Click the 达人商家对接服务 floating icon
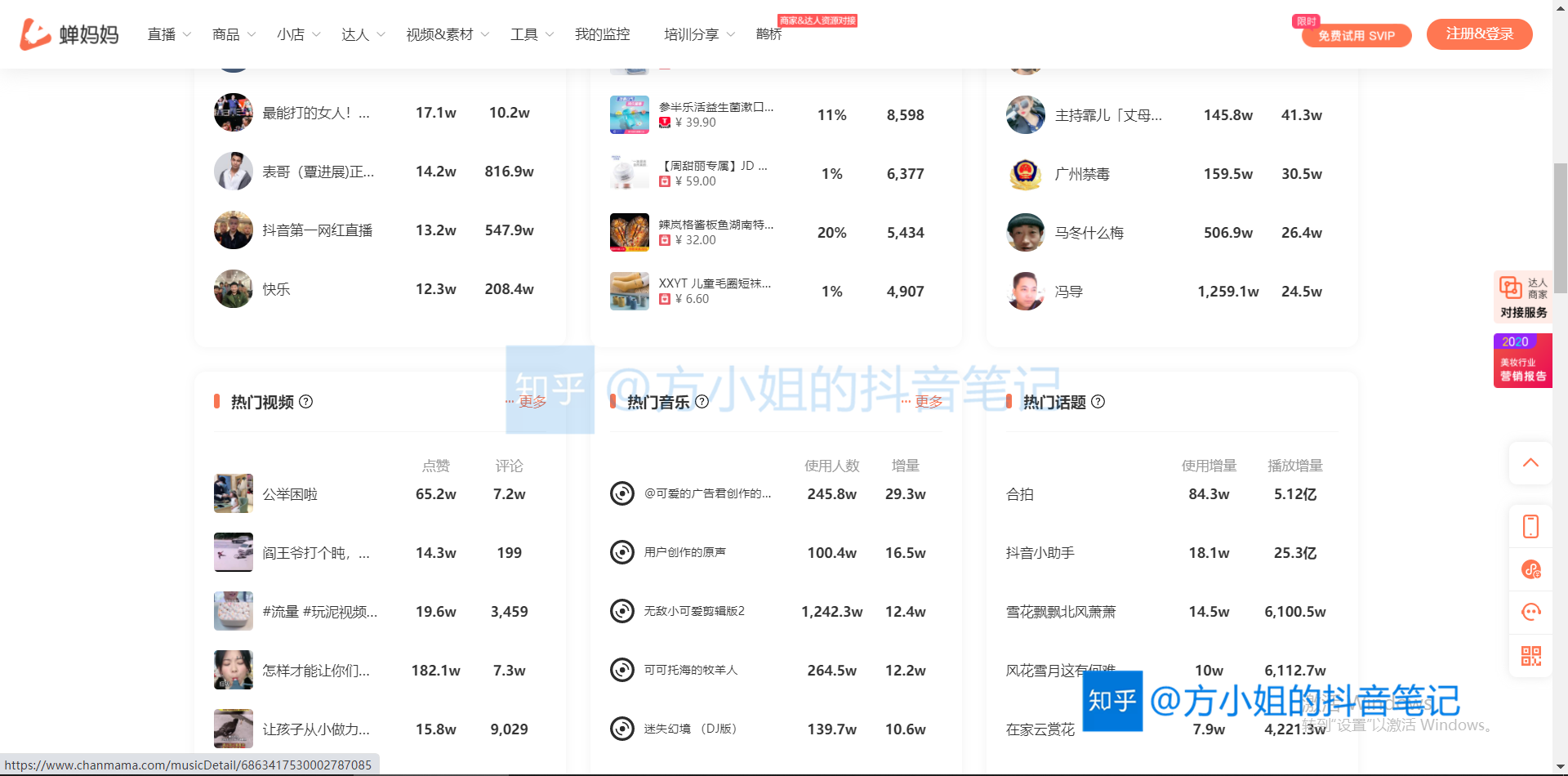The height and width of the screenshot is (776, 1568). pos(1522,297)
